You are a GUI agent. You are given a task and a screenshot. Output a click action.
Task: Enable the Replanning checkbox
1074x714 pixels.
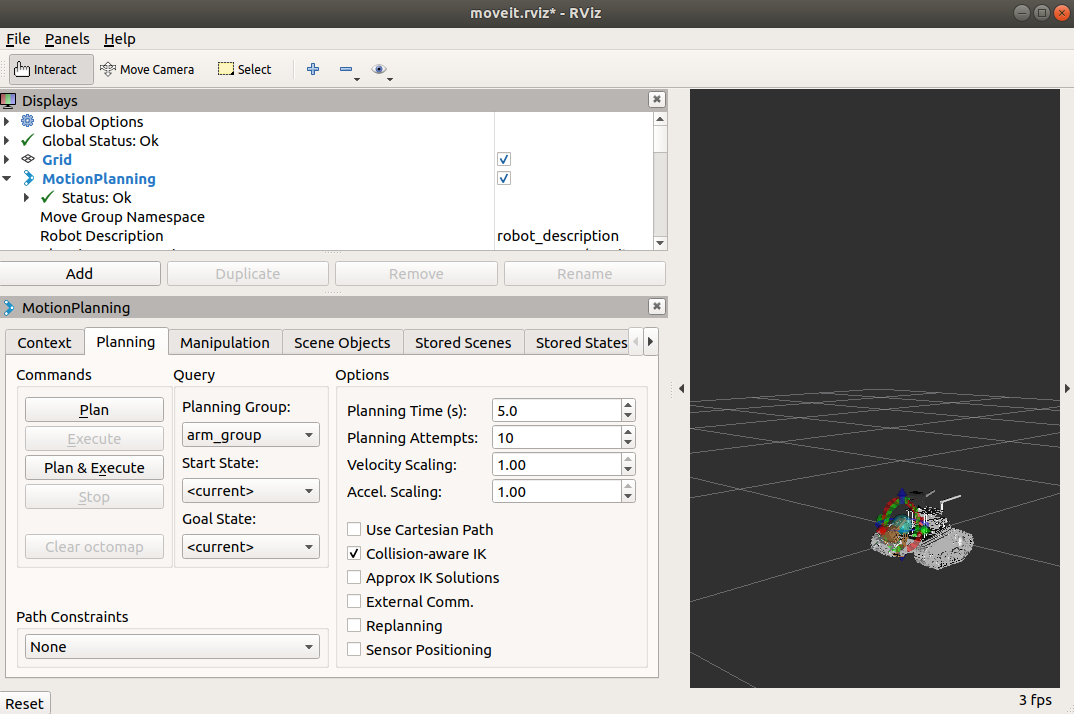pos(354,625)
